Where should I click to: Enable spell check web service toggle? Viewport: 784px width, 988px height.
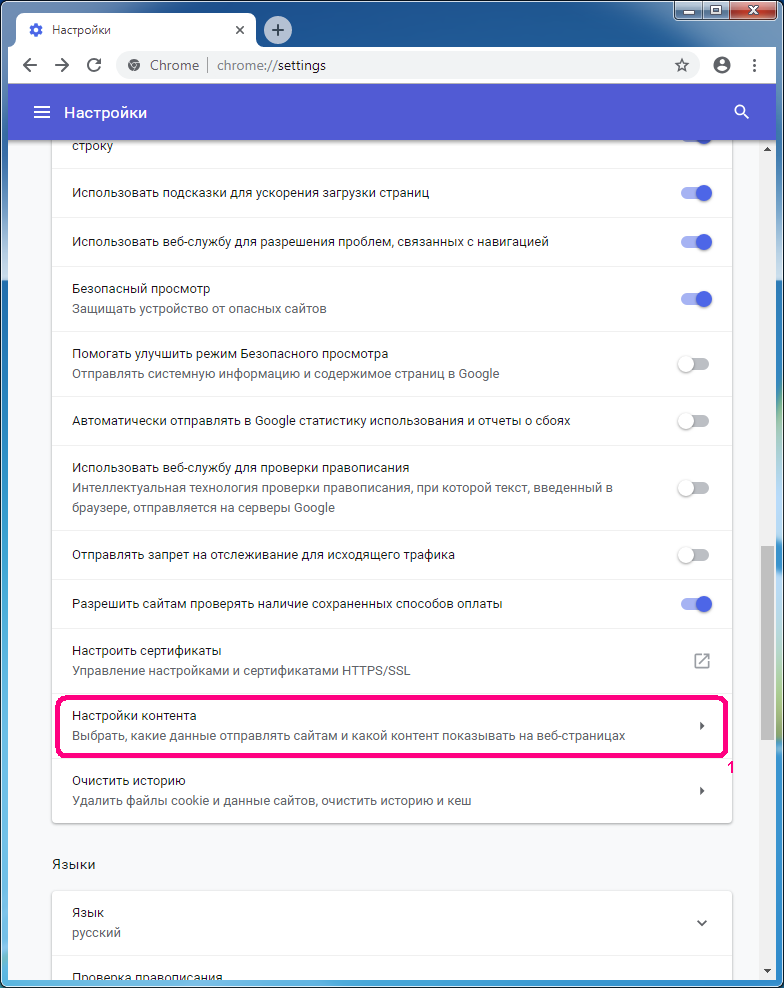tap(693, 488)
